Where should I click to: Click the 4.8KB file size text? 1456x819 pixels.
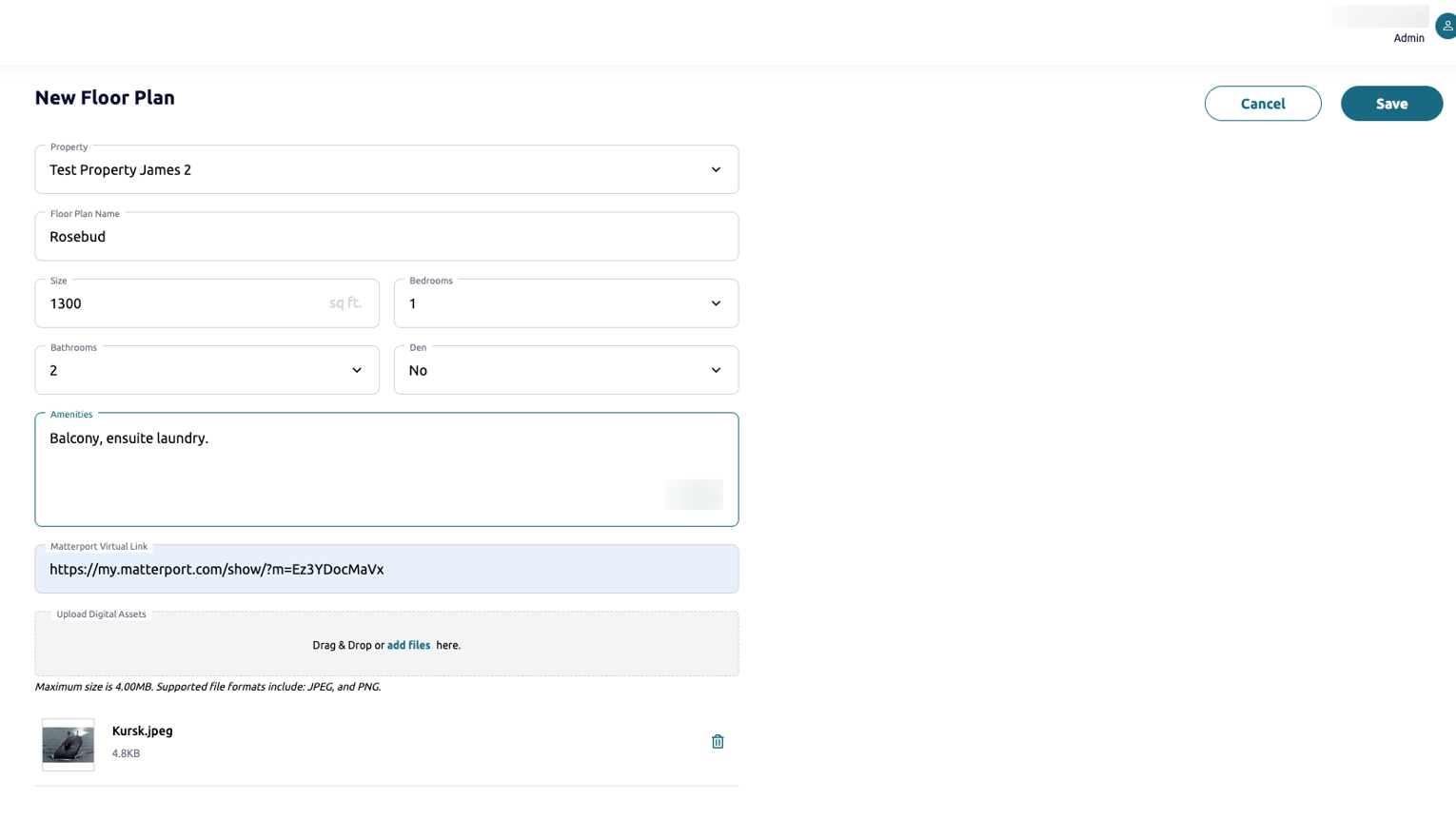(126, 753)
